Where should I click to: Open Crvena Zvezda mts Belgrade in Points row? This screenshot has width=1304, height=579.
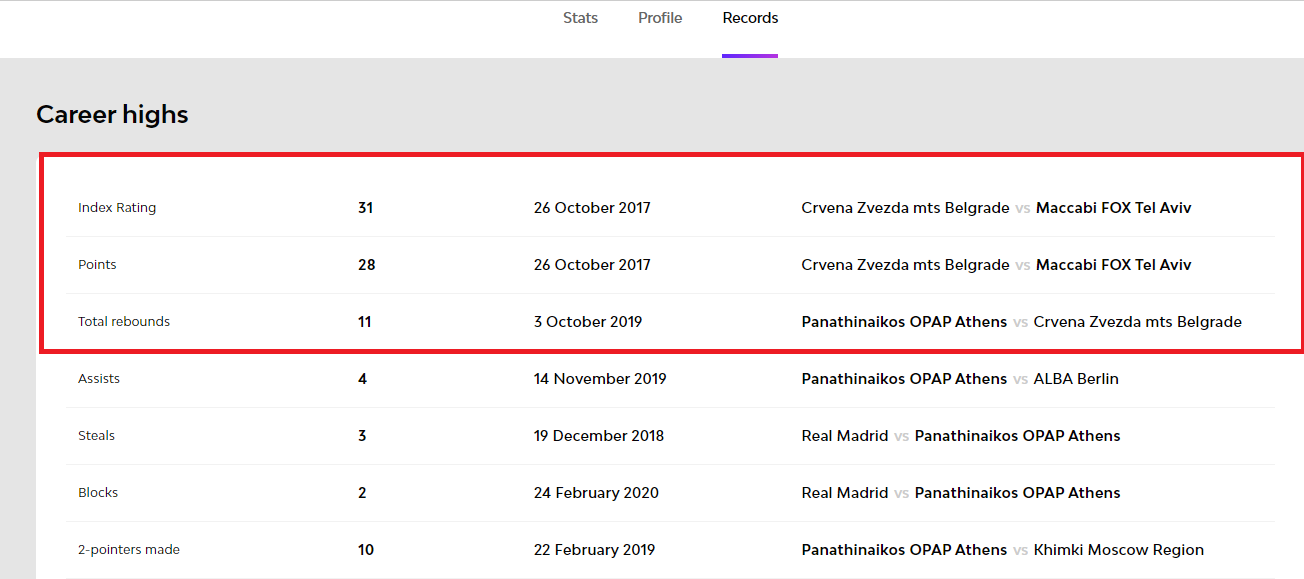(x=905, y=265)
